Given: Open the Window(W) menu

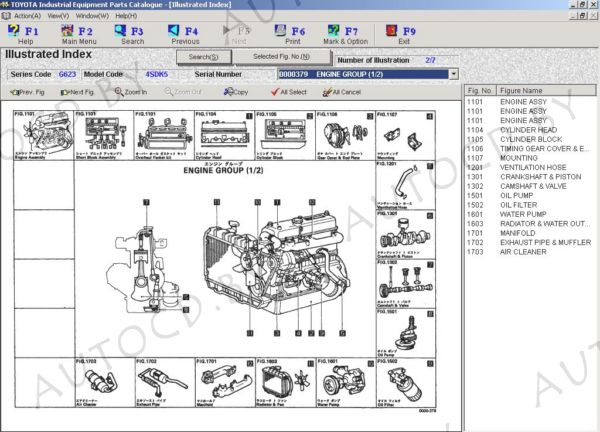Looking at the screenshot, I should [x=92, y=16].
